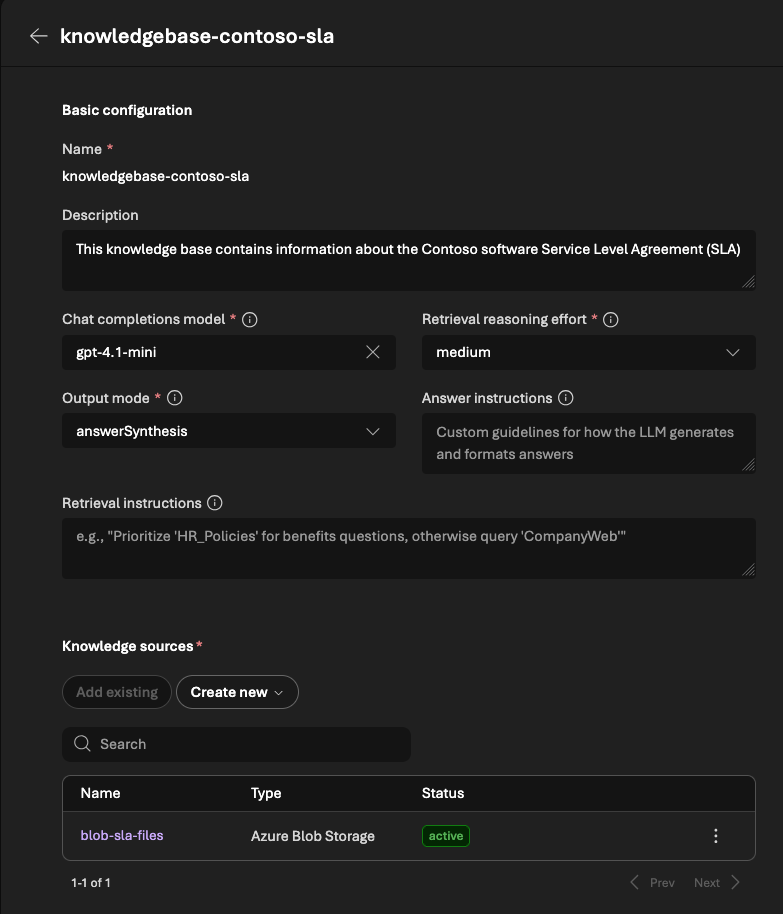The width and height of the screenshot is (783, 914).
Task: Click info icon beside Chat completions model
Action: click(250, 320)
